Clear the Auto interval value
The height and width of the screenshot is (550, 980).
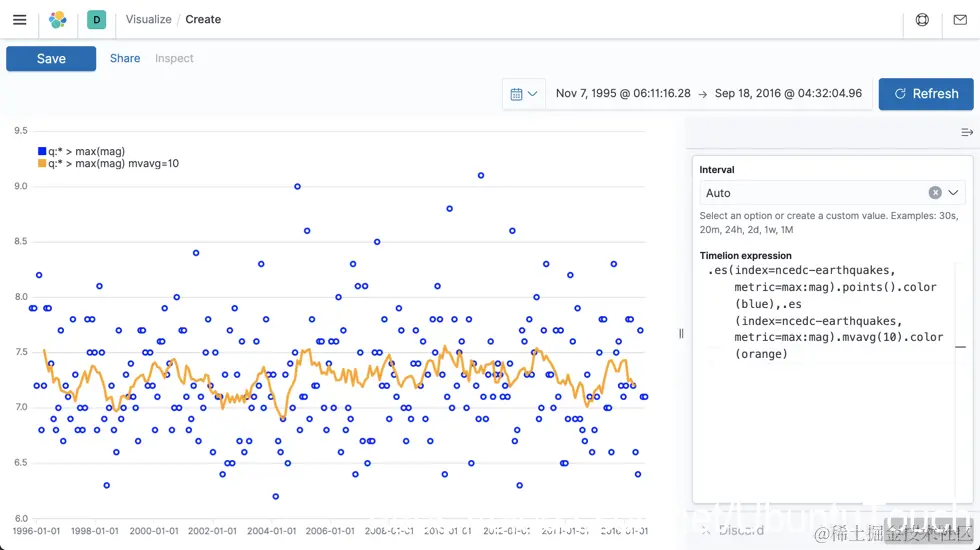pos(934,193)
